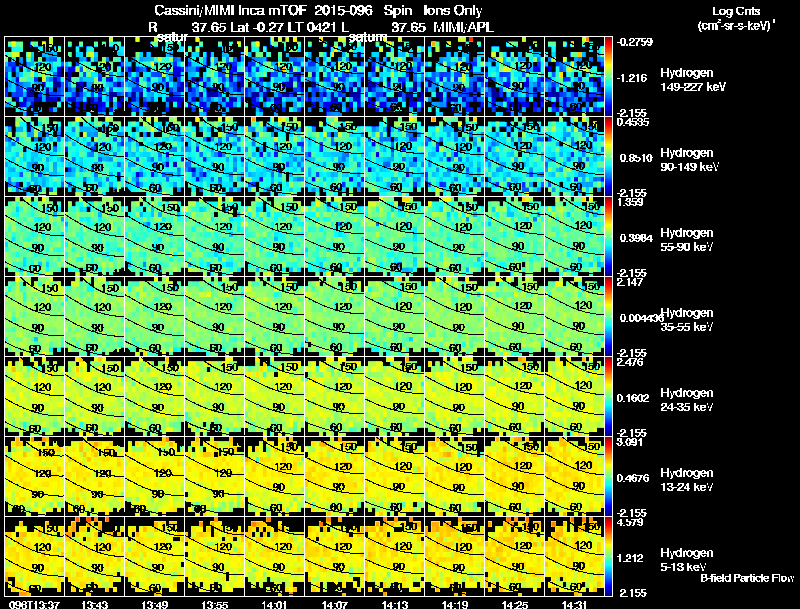
Task: Open the 5-13 keV panel at 14:01
Action: coord(274,557)
